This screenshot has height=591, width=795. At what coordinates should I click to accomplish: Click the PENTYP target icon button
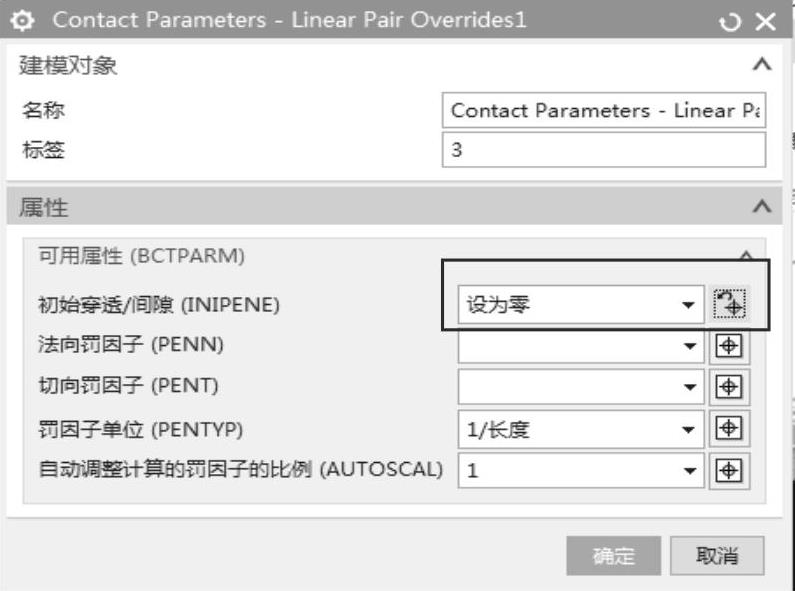(730, 429)
